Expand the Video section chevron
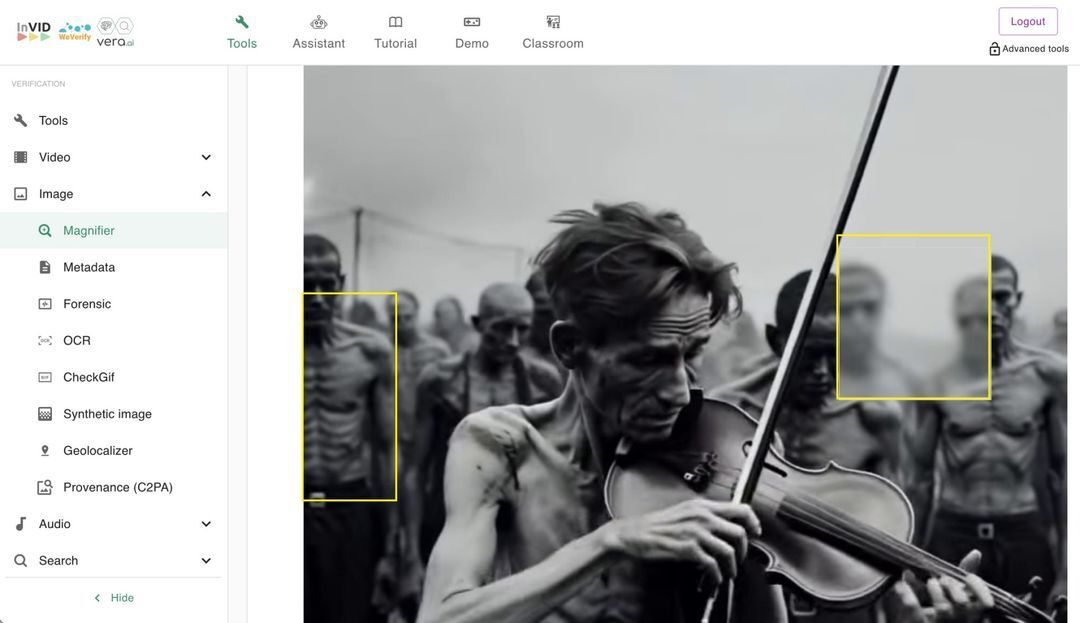Screen dimensions: 1080x623 [x=206, y=157]
